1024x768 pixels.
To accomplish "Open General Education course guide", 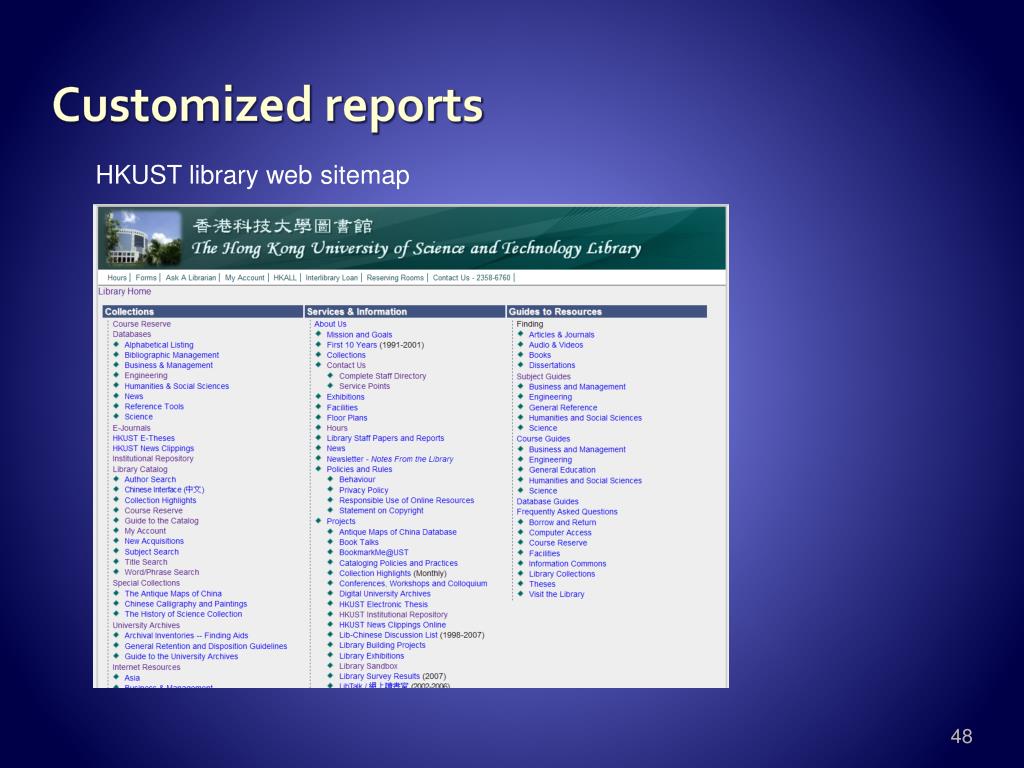I will point(562,470).
